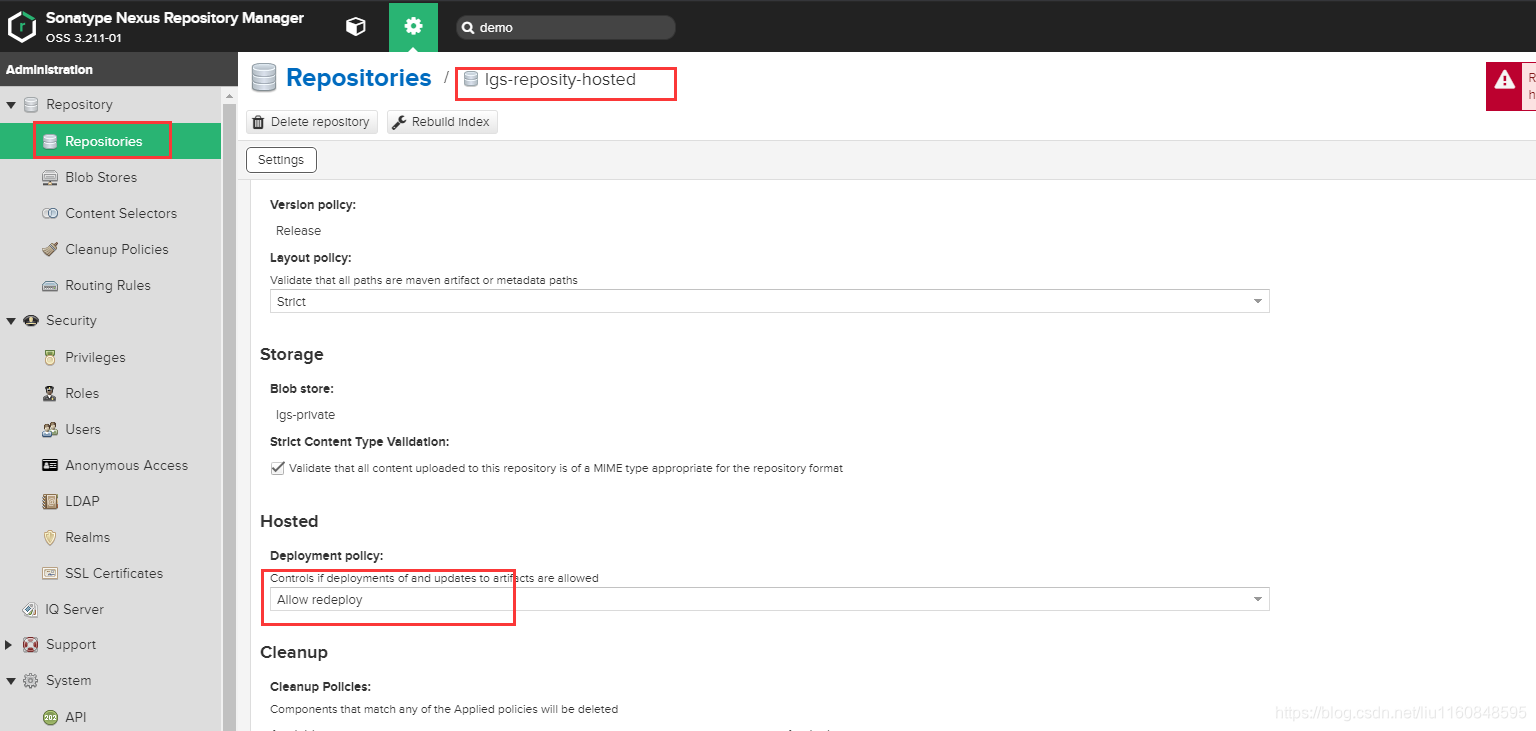Open the Browse cube icon
This screenshot has width=1536, height=731.
(x=355, y=27)
